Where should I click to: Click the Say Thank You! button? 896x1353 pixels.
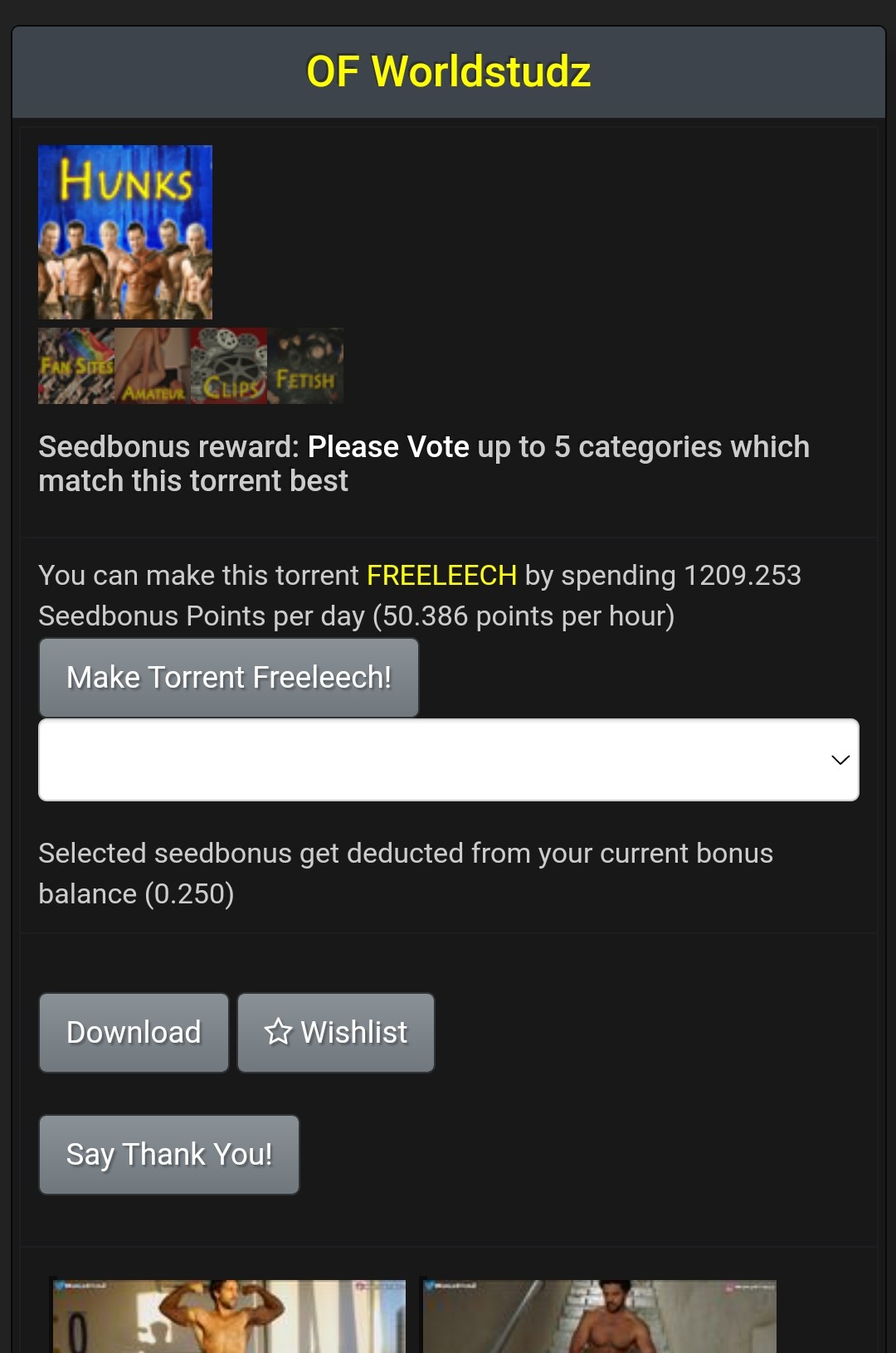(x=169, y=1155)
